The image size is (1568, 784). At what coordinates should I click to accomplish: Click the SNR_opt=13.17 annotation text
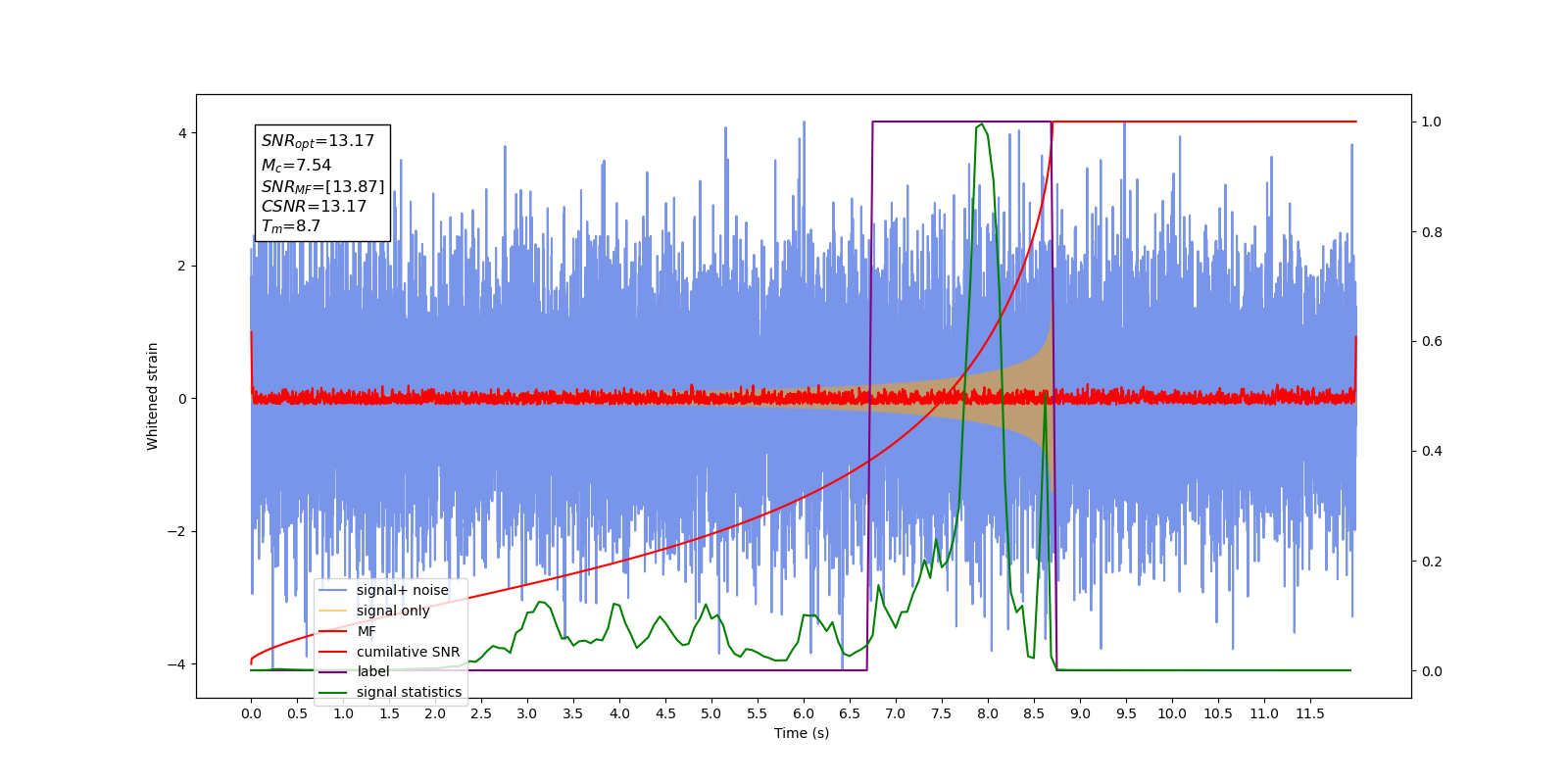pos(318,141)
